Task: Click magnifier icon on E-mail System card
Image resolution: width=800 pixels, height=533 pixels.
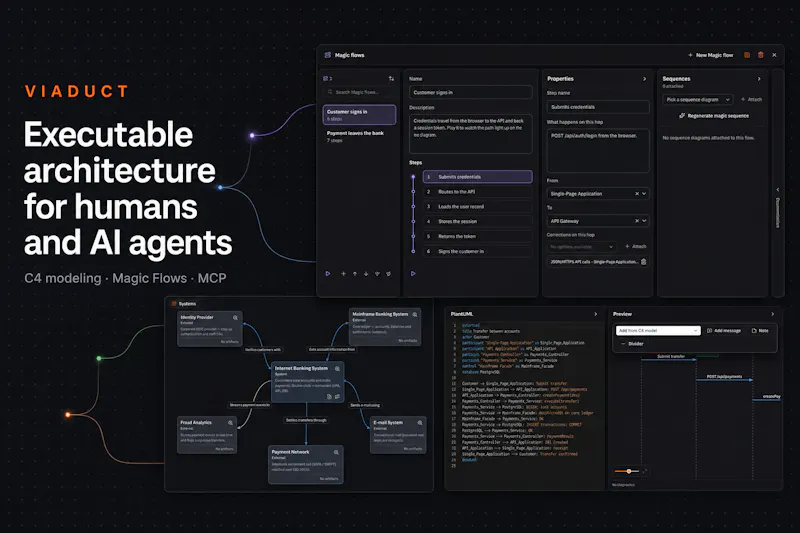Action: tap(420, 423)
